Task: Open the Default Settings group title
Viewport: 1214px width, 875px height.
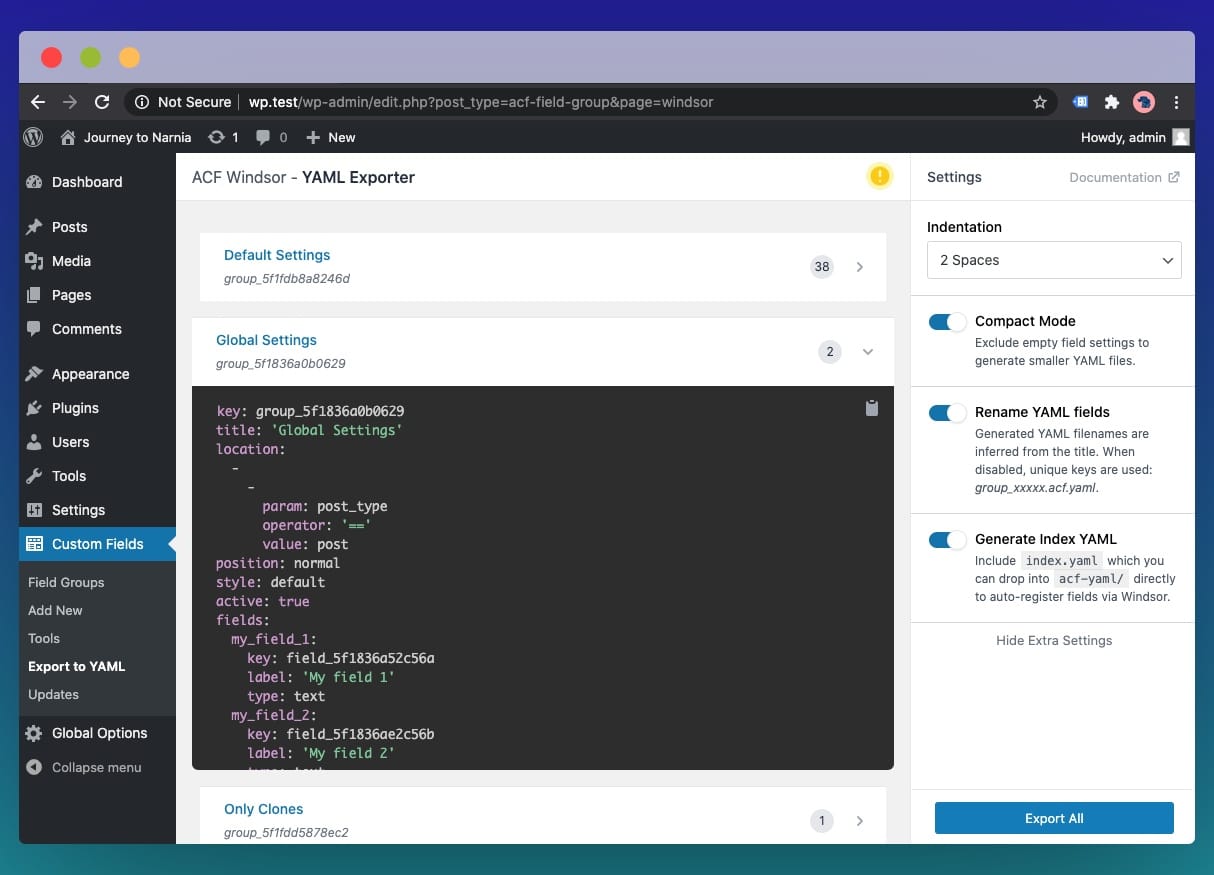Action: point(277,255)
